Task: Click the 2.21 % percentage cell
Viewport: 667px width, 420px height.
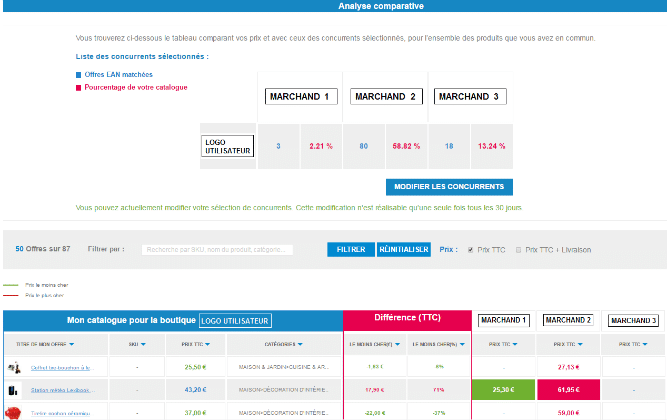Action: pos(321,146)
